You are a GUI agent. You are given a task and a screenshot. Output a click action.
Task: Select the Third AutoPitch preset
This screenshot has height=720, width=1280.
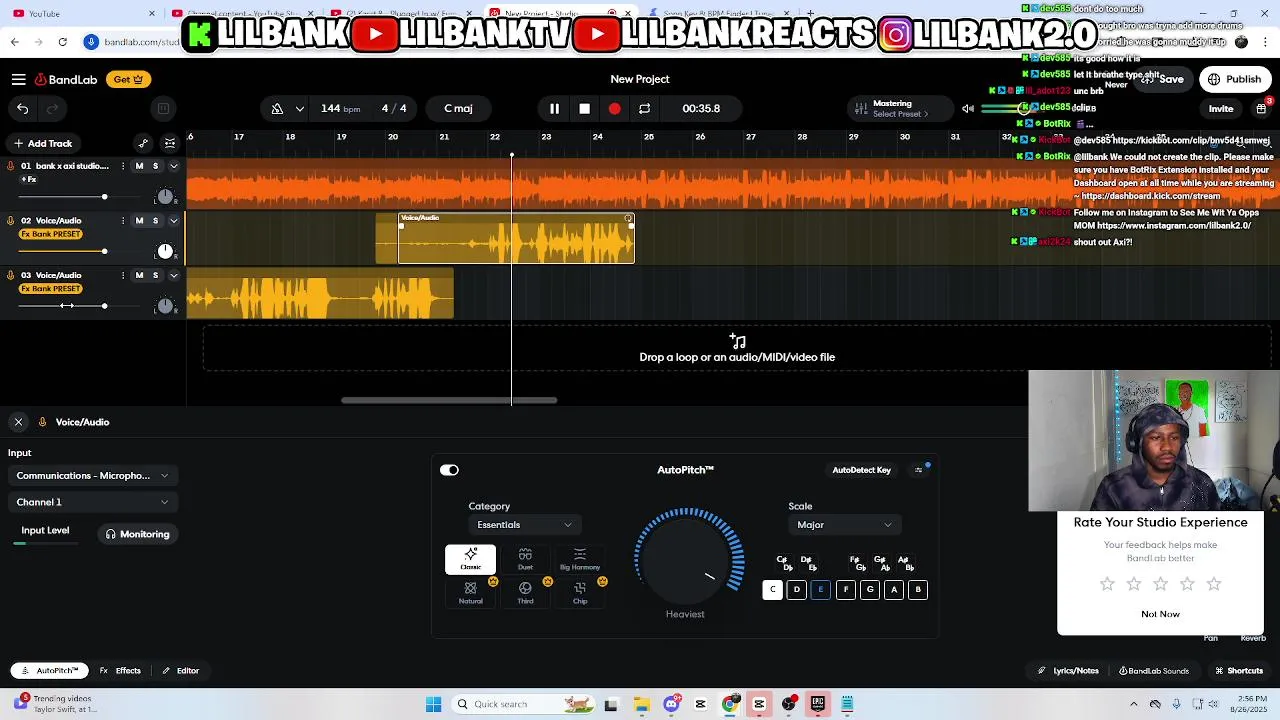point(525,593)
